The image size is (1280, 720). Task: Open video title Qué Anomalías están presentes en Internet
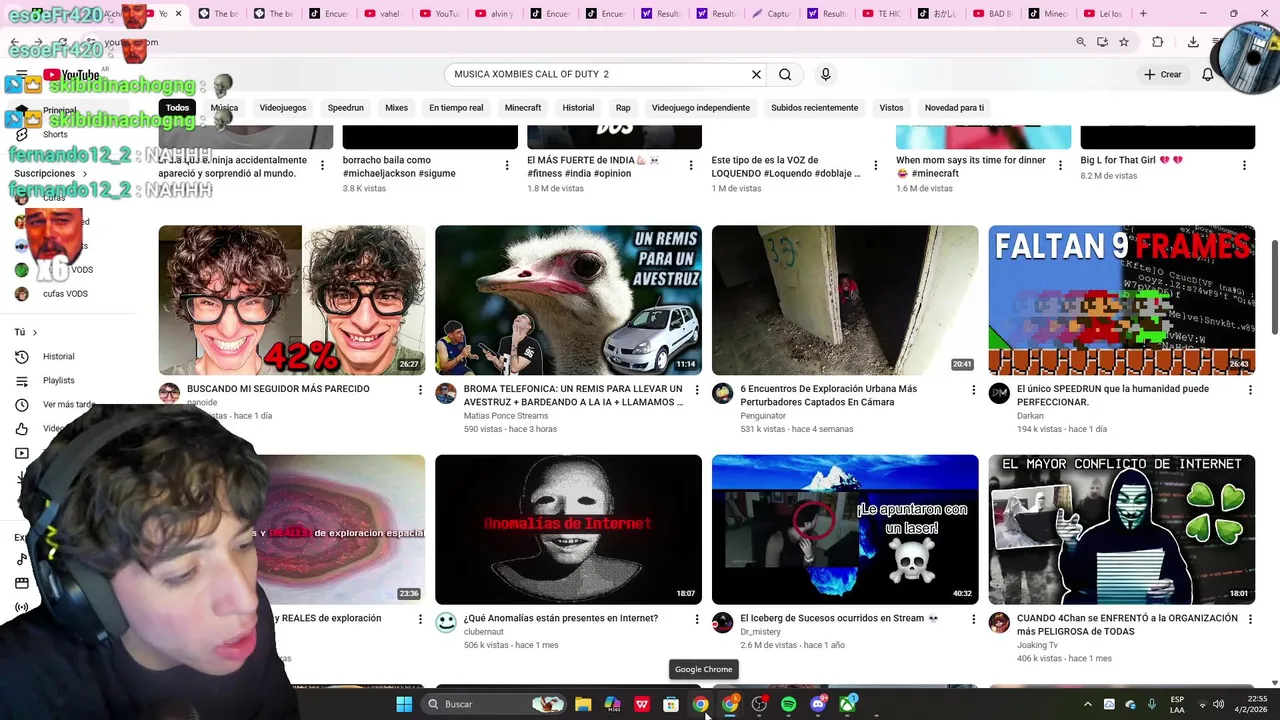pyautogui.click(x=561, y=618)
